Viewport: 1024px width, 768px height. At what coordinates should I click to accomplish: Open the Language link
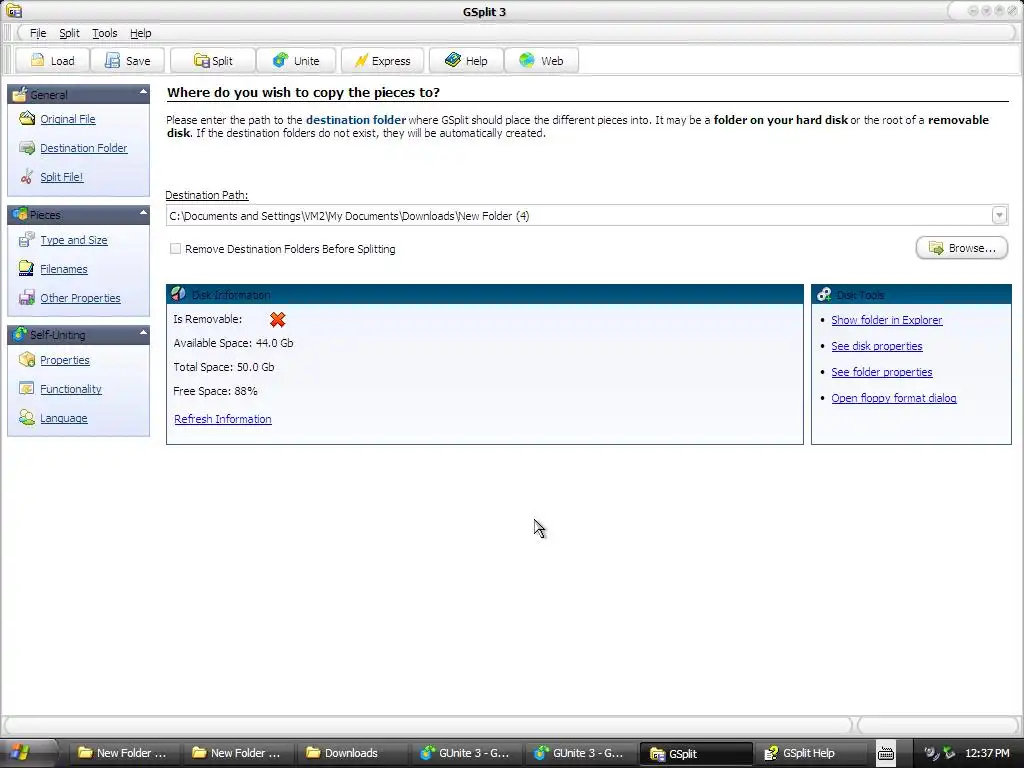pyautogui.click(x=63, y=418)
